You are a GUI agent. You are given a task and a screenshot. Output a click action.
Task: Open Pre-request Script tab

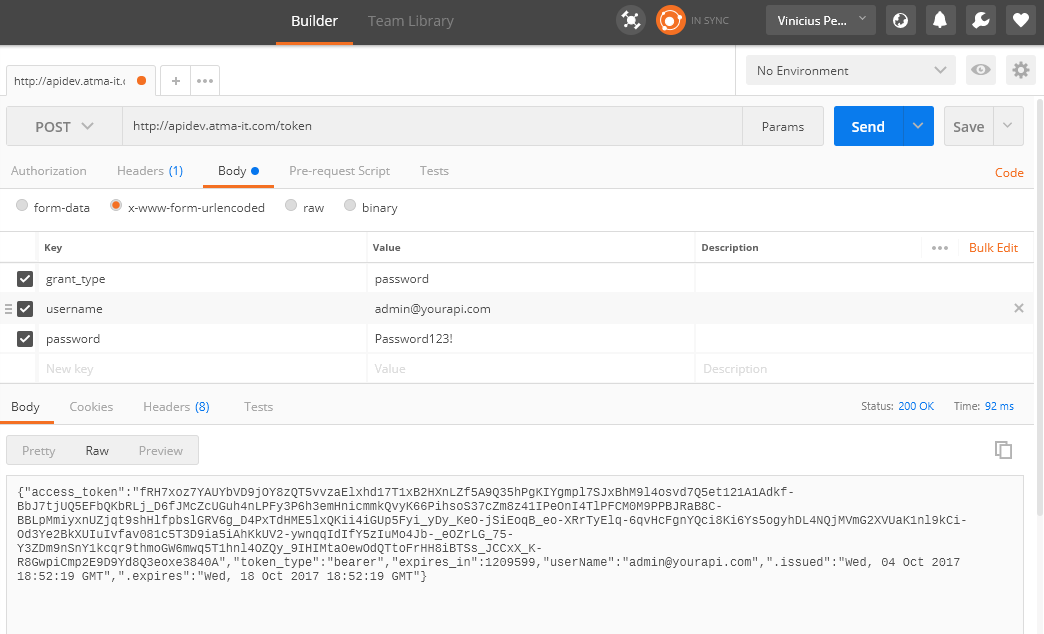pos(340,171)
